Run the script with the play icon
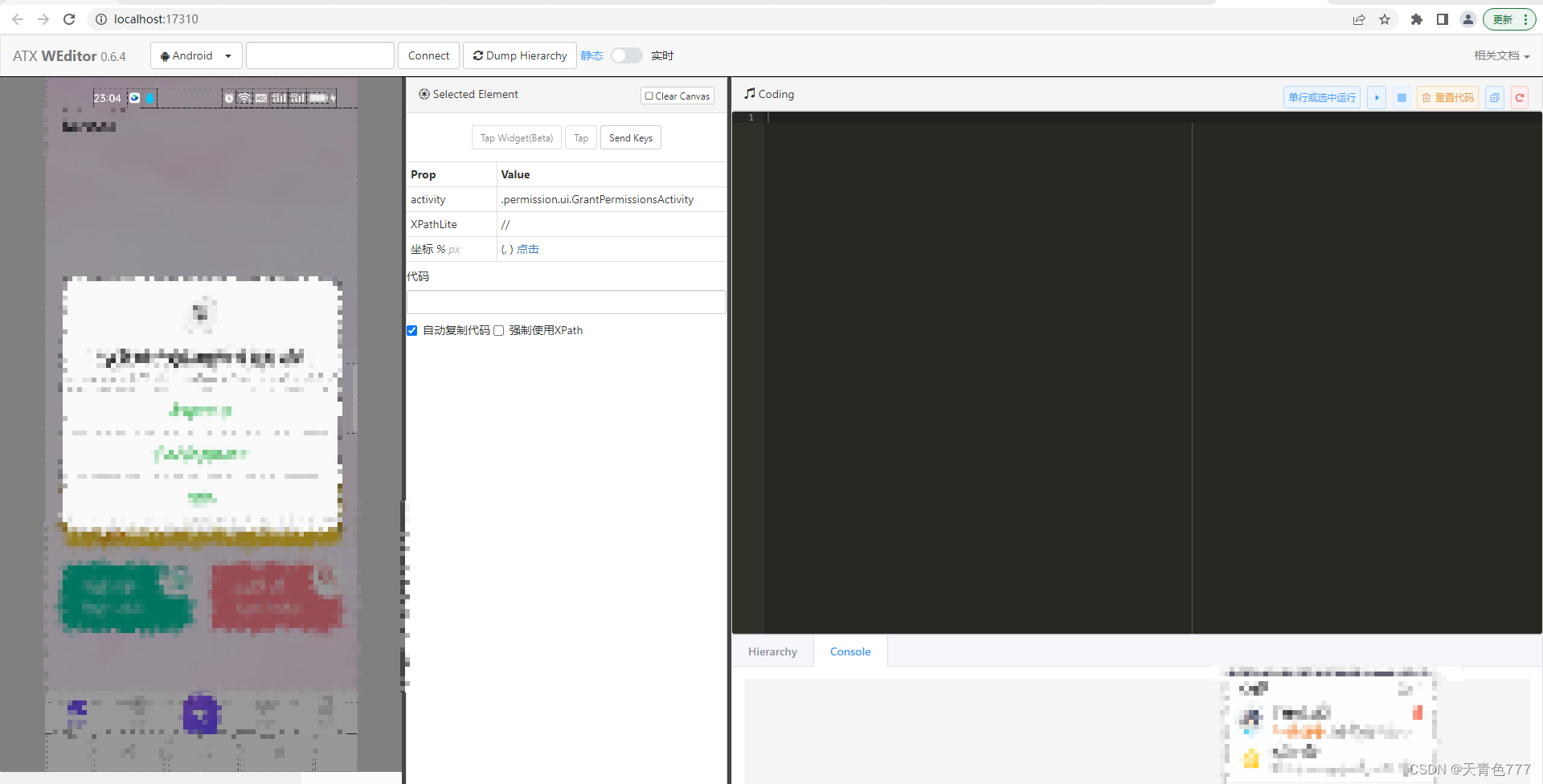The image size is (1543, 784). (x=1377, y=97)
